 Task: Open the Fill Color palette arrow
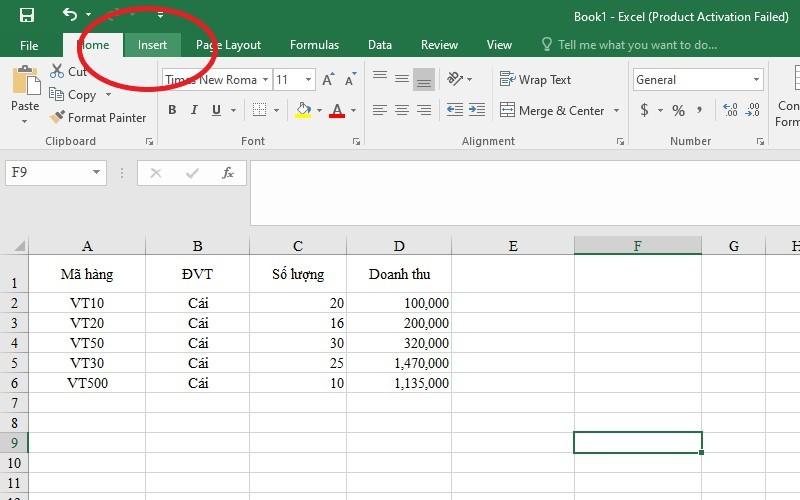(x=319, y=110)
